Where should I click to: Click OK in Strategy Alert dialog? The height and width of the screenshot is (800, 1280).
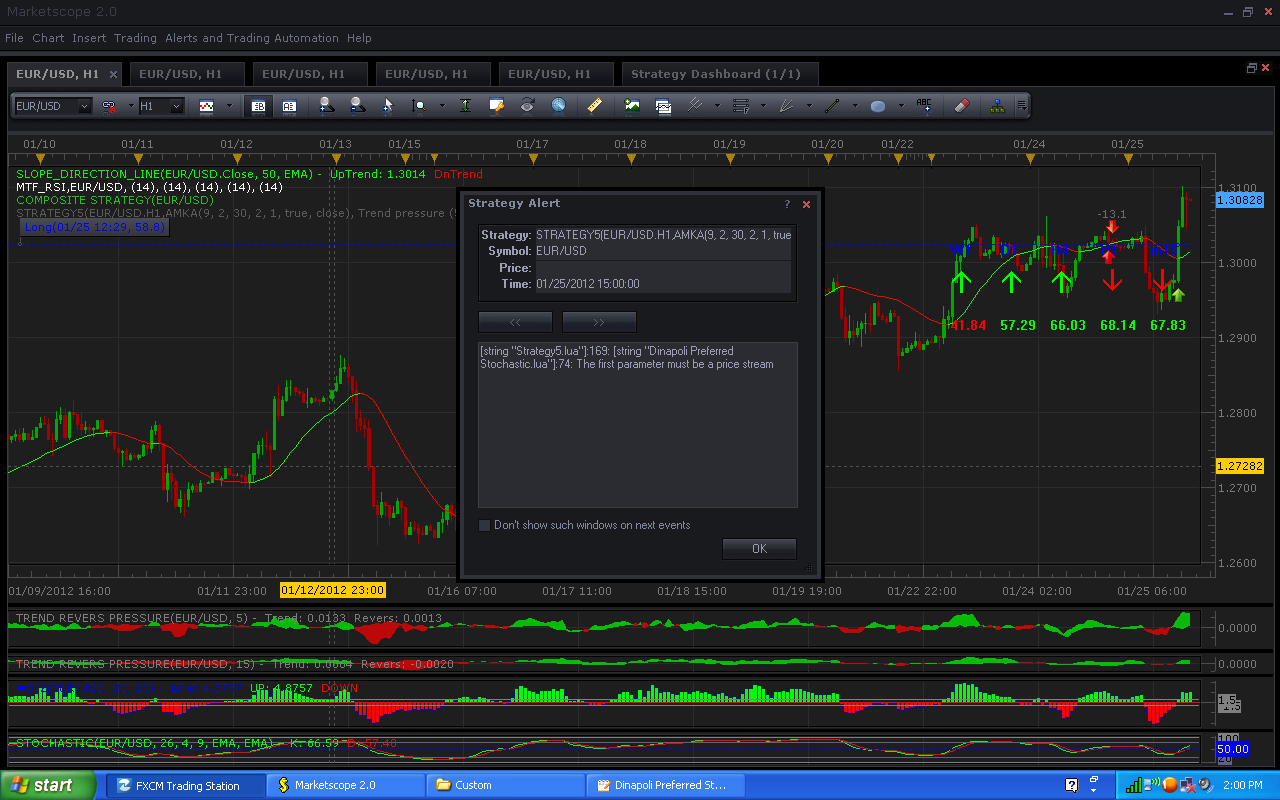click(x=759, y=548)
